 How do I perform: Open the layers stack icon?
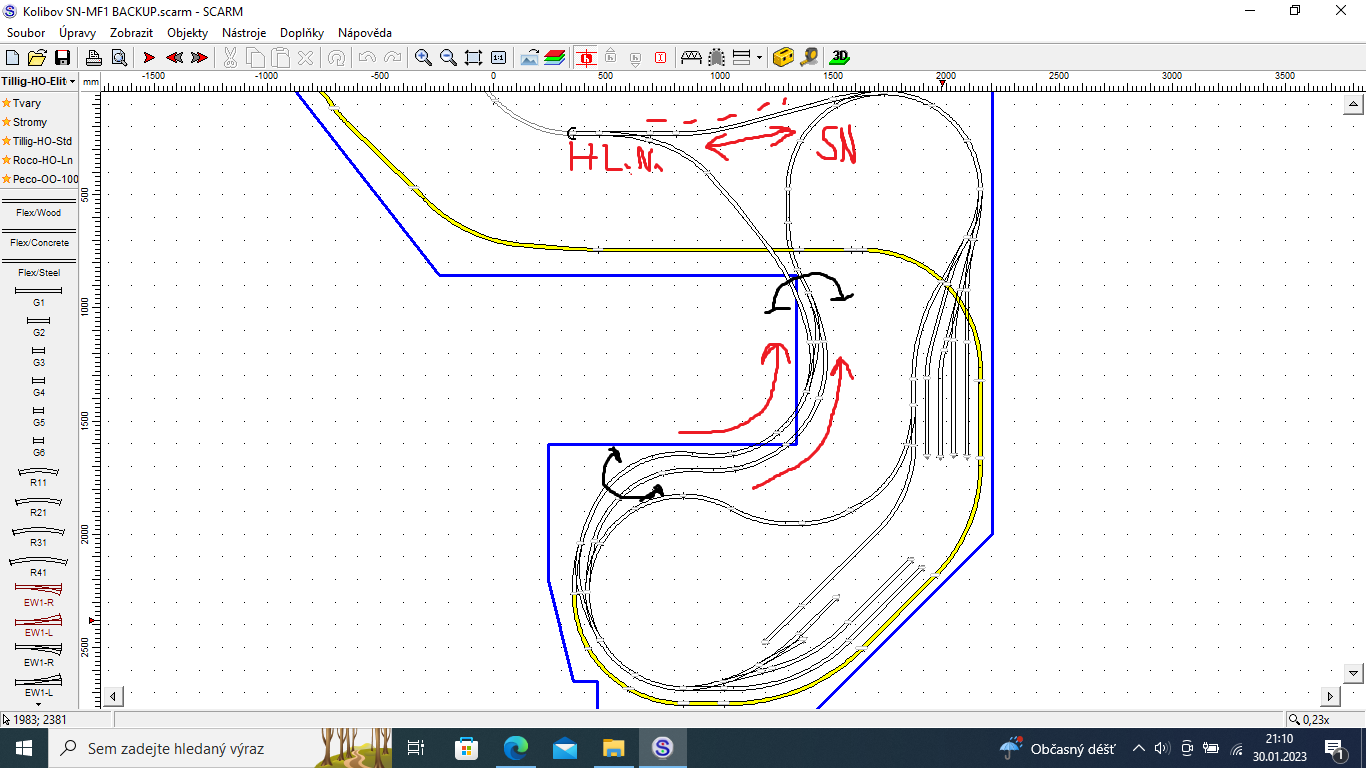[x=555, y=57]
